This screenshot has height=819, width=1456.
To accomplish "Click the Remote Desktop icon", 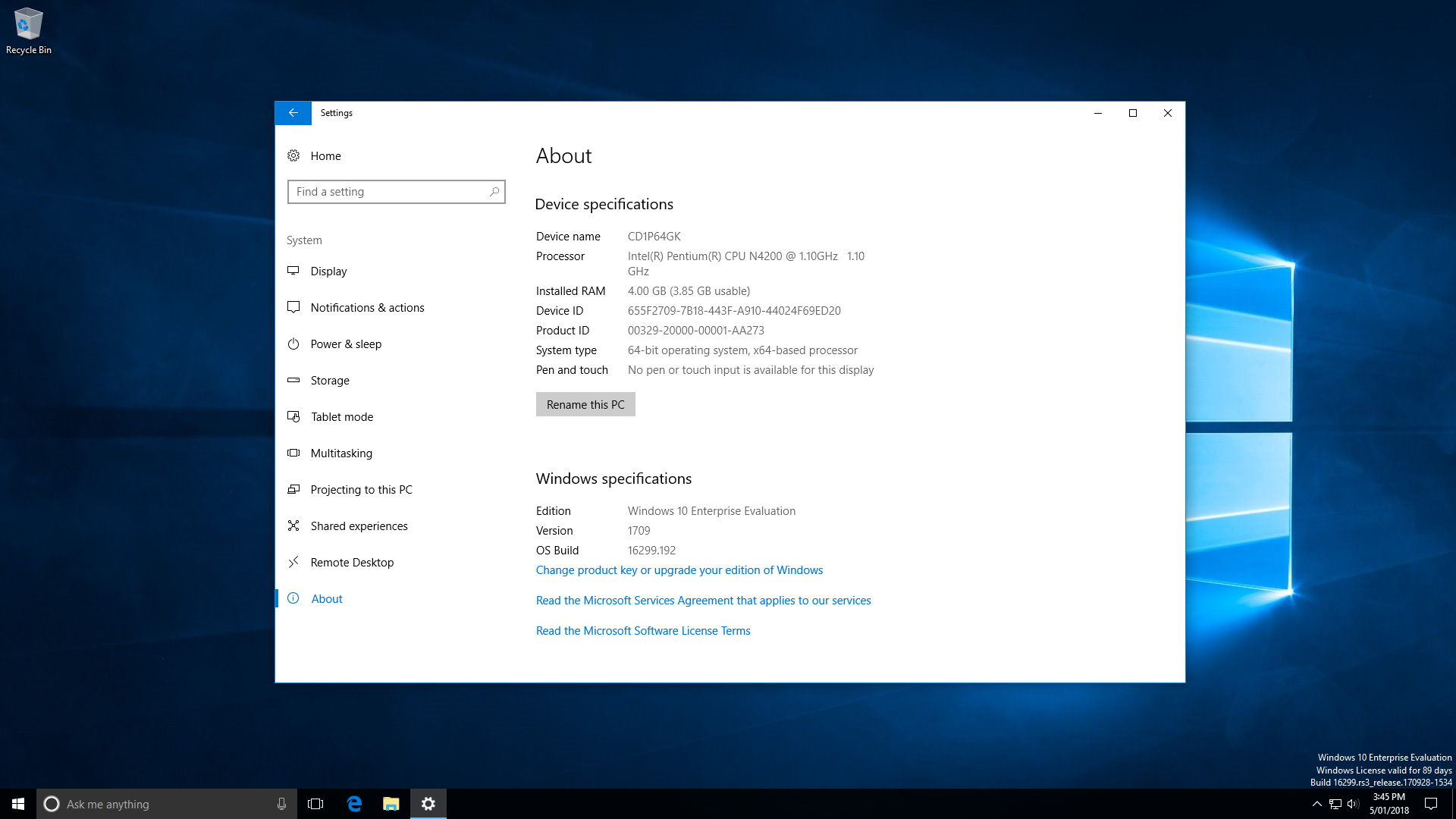I will [x=293, y=562].
